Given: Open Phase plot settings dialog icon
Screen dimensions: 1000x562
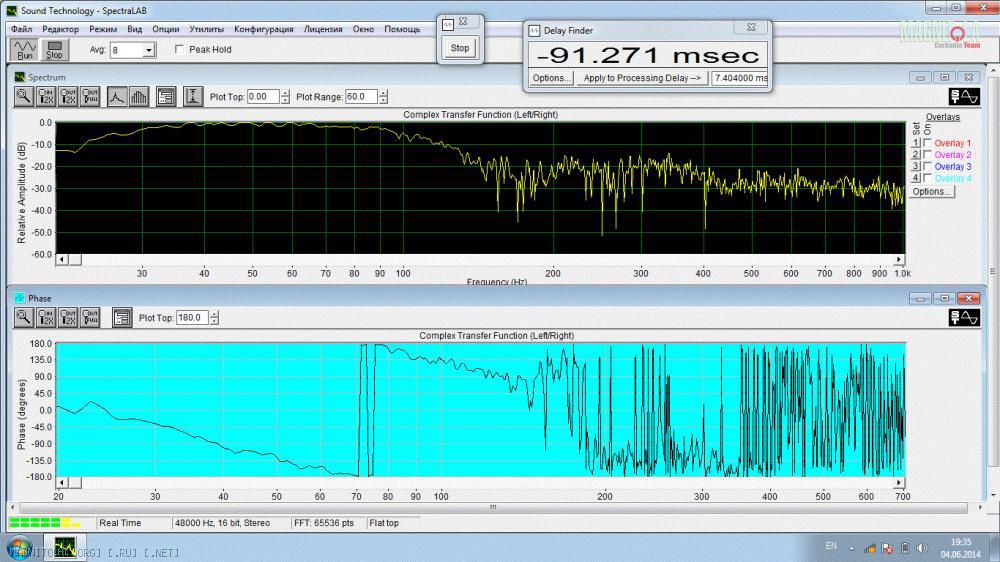Looking at the screenshot, I should coord(122,317).
